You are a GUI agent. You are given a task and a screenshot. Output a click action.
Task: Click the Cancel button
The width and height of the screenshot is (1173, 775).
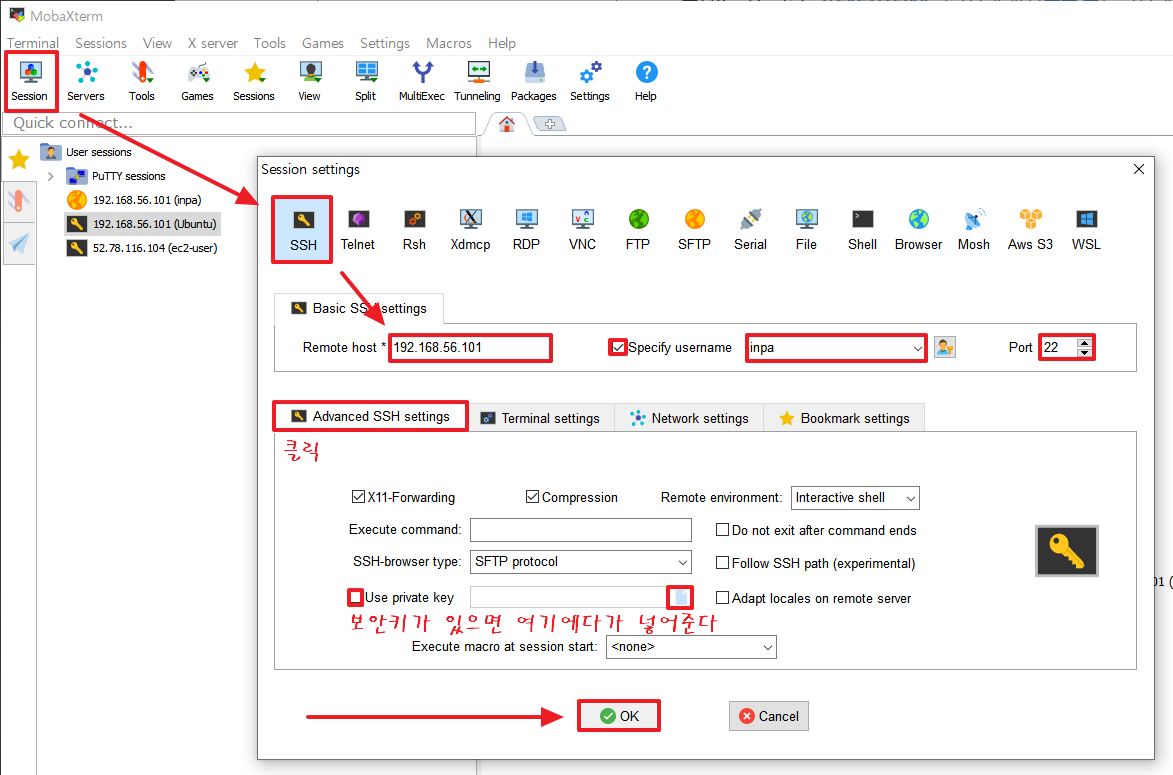click(x=769, y=716)
